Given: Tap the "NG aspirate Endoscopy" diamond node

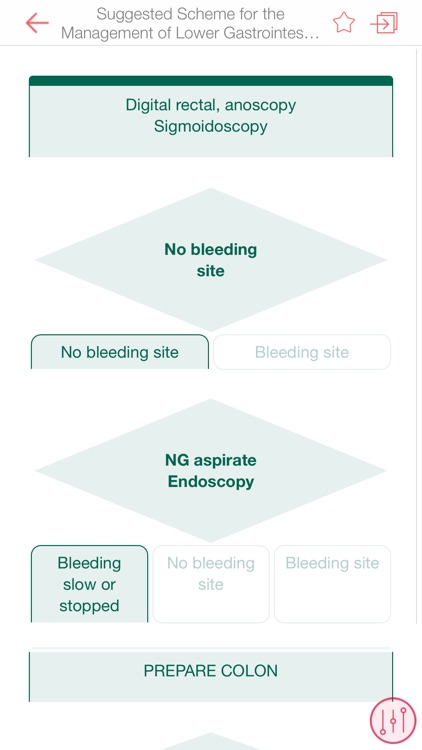Looking at the screenshot, I should (211, 471).
